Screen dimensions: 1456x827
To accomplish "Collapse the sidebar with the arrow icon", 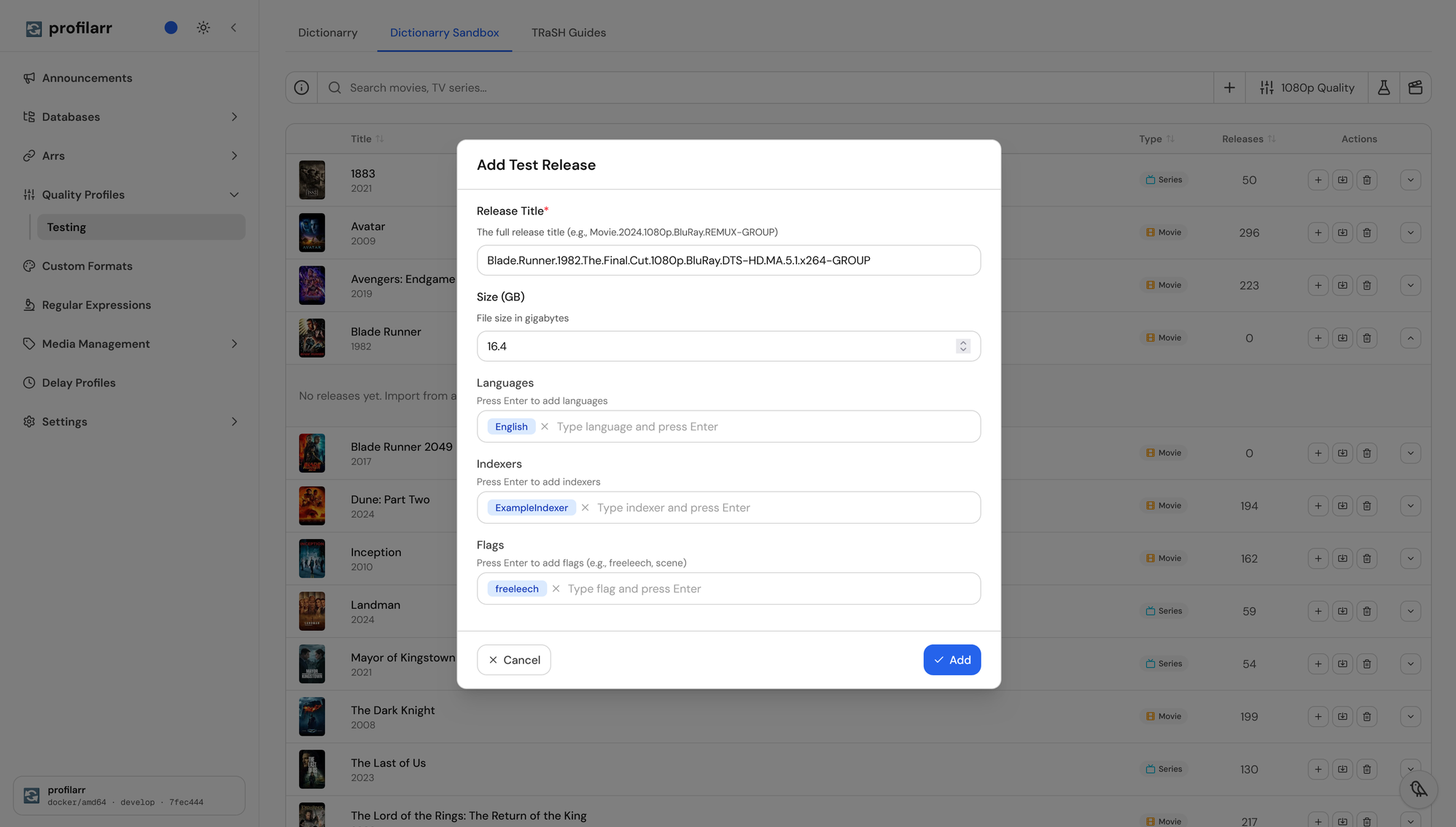I will coord(233,28).
